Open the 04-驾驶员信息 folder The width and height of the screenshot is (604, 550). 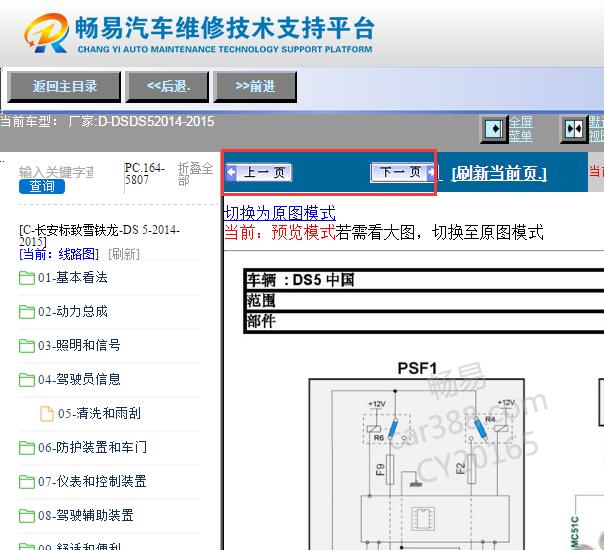79,379
